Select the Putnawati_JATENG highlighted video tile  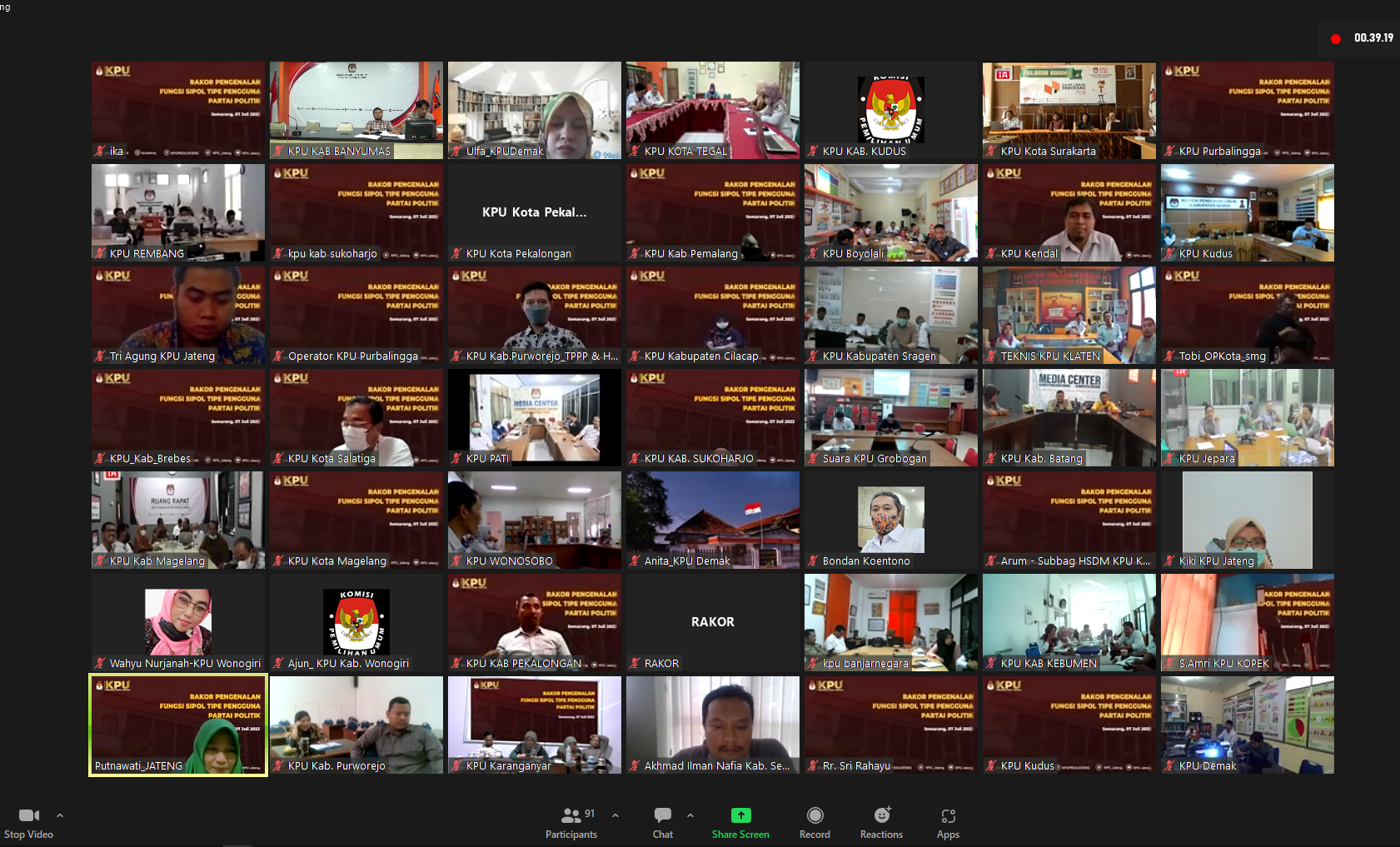point(177,725)
